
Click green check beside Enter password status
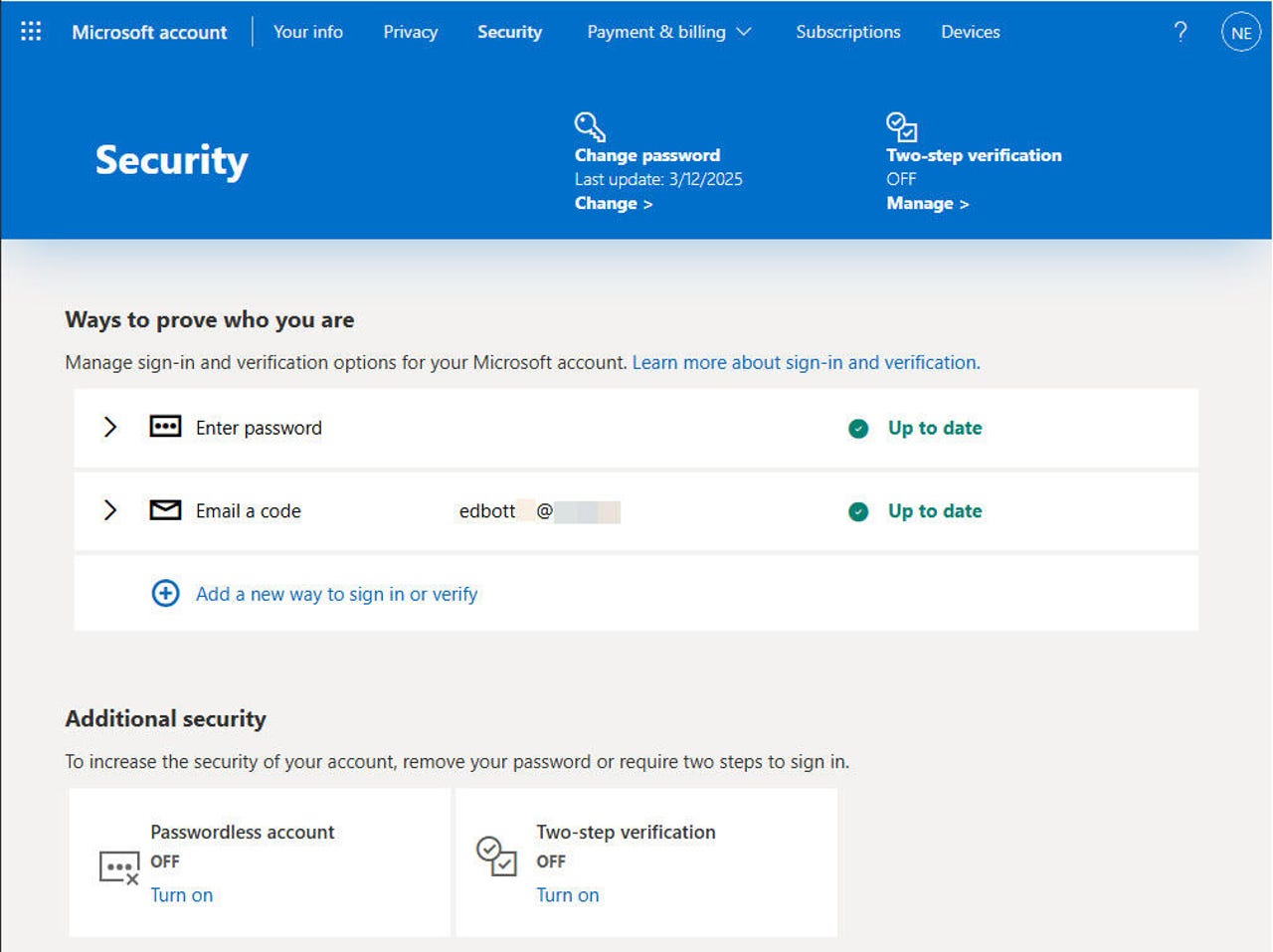[x=858, y=429]
